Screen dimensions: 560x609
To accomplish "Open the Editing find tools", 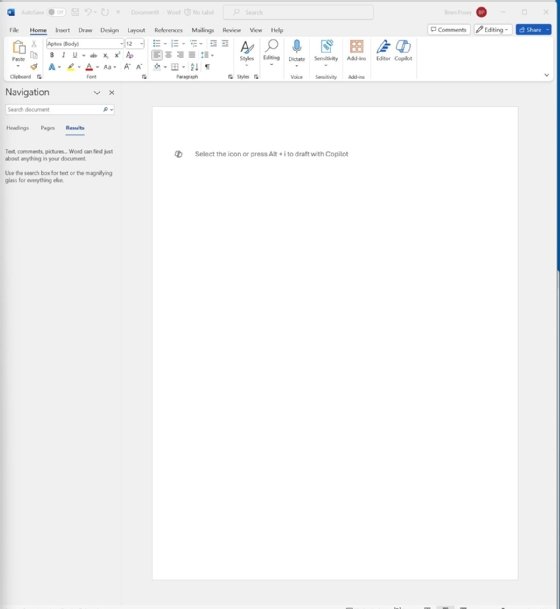I will (271, 51).
